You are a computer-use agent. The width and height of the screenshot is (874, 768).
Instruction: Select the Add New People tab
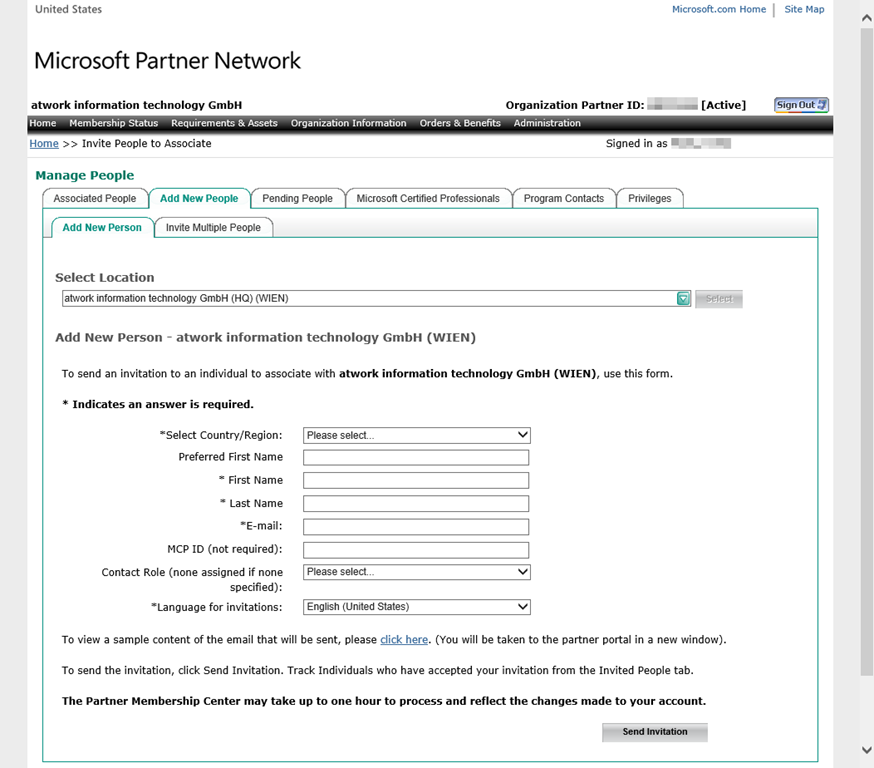199,198
